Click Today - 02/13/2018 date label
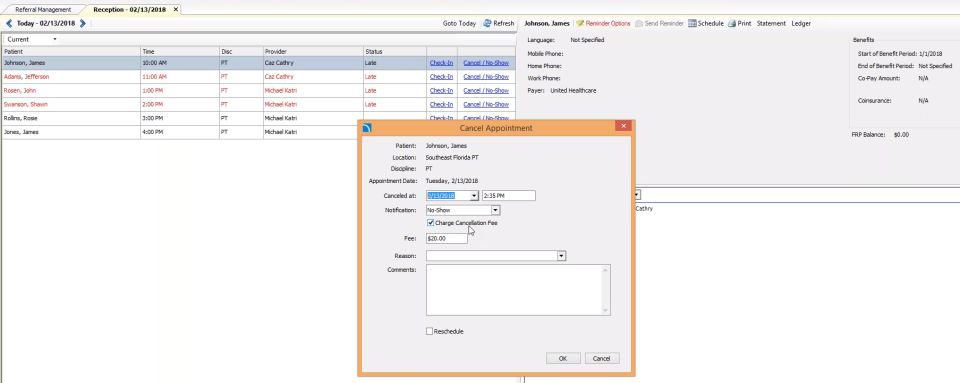The height and width of the screenshot is (383, 960). [x=46, y=24]
